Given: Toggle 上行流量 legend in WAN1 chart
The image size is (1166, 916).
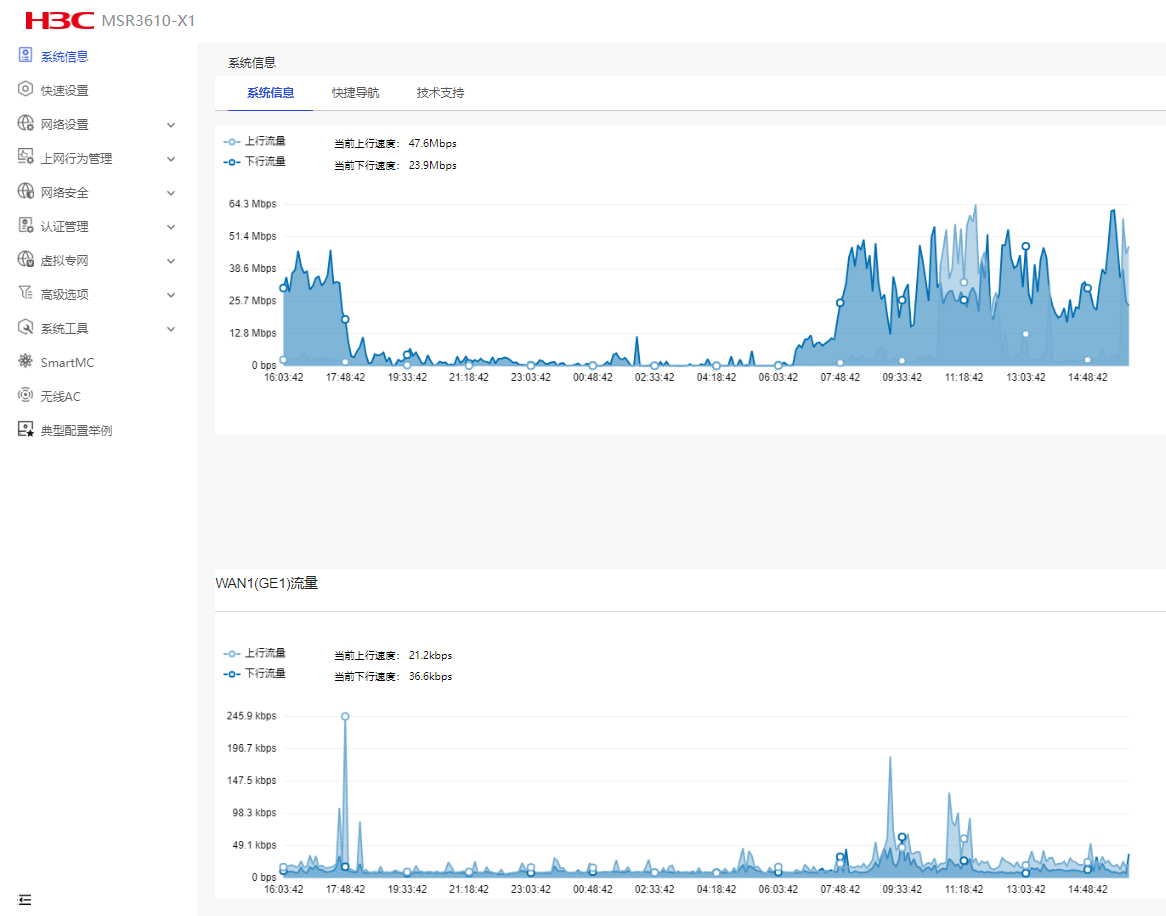Looking at the screenshot, I should (254, 654).
